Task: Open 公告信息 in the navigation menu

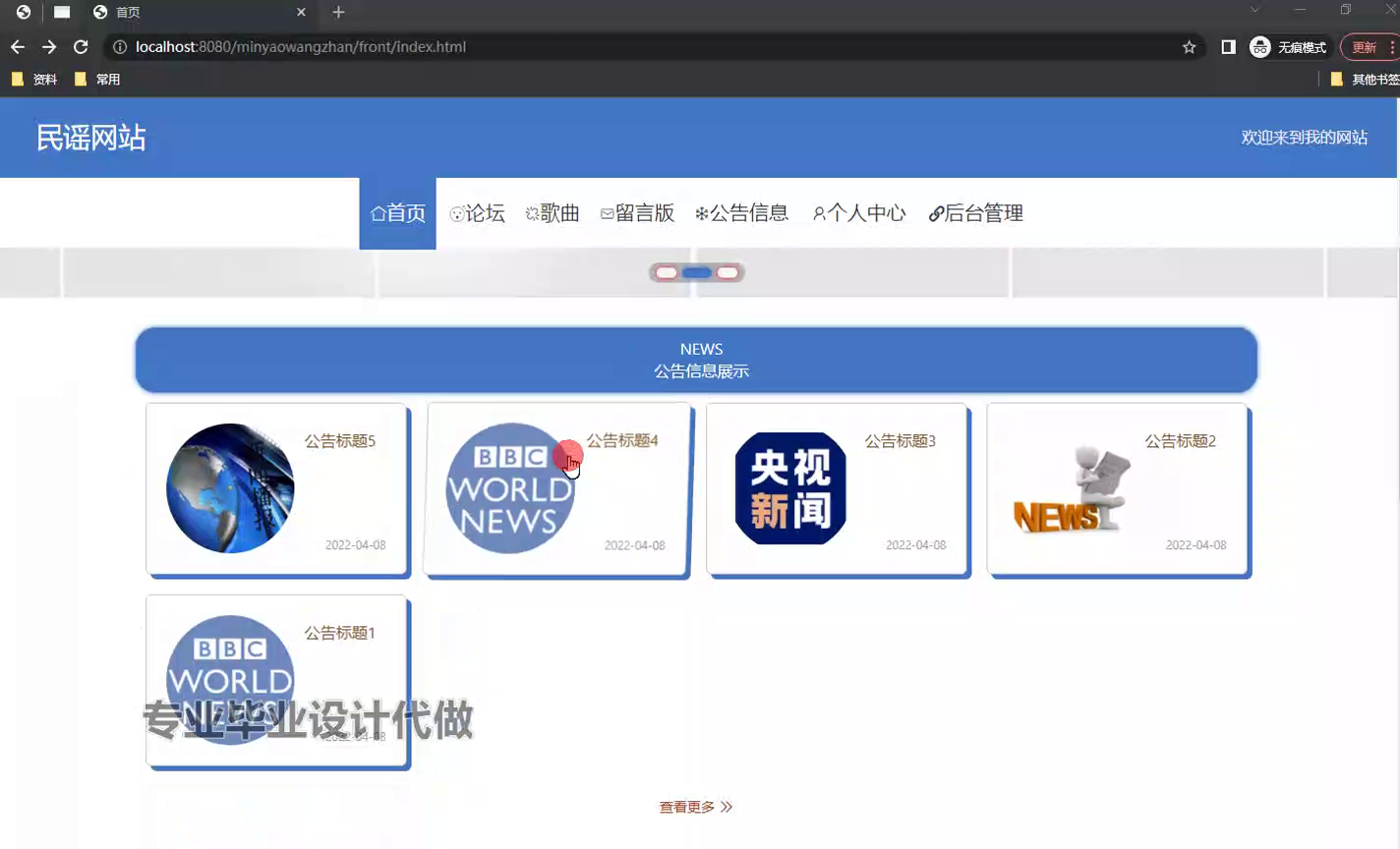Action: pyautogui.click(x=741, y=213)
